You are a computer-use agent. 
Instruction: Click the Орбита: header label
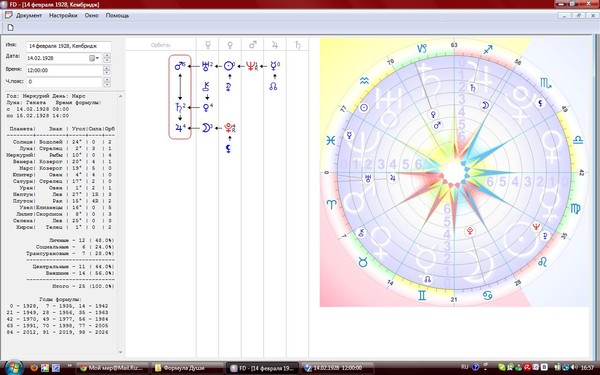[160, 45]
